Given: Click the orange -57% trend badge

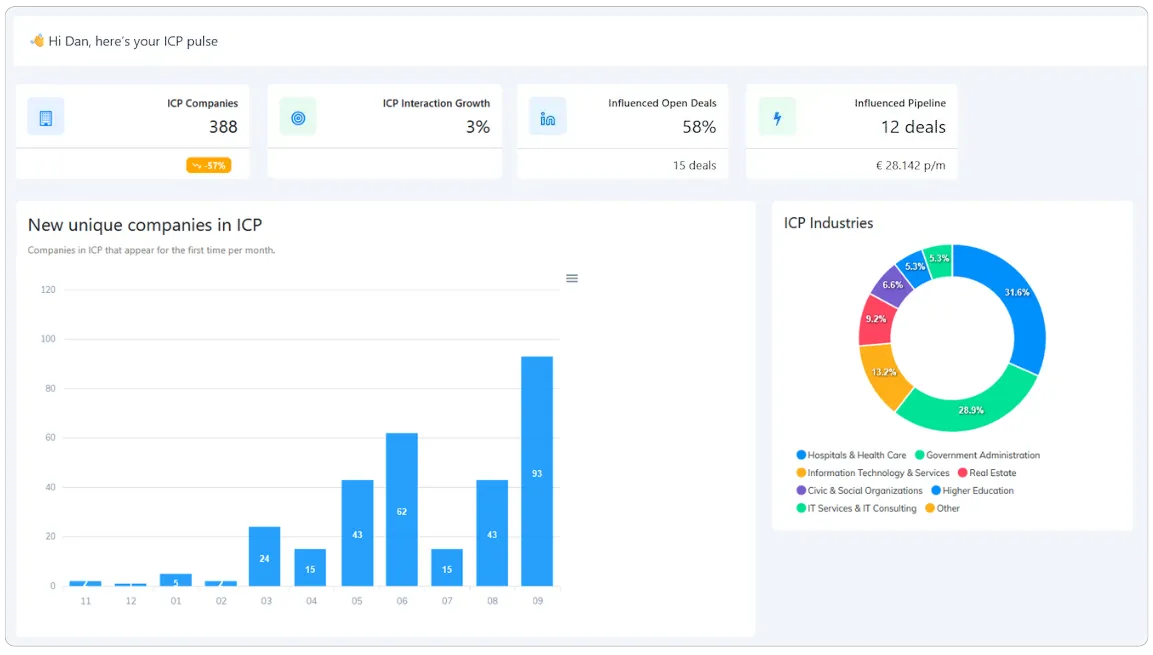Looking at the screenshot, I should click(209, 165).
